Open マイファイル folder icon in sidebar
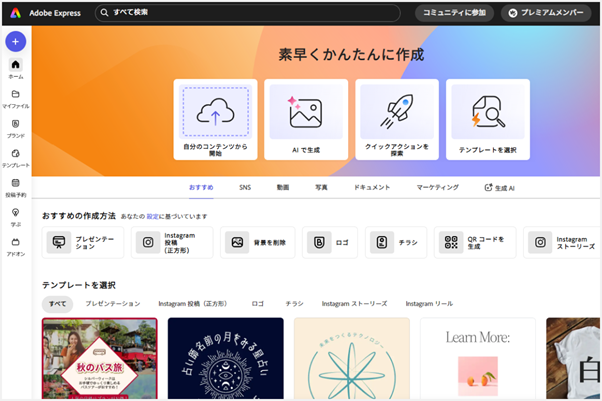Screen dimensions: 602x401 [x=15, y=94]
